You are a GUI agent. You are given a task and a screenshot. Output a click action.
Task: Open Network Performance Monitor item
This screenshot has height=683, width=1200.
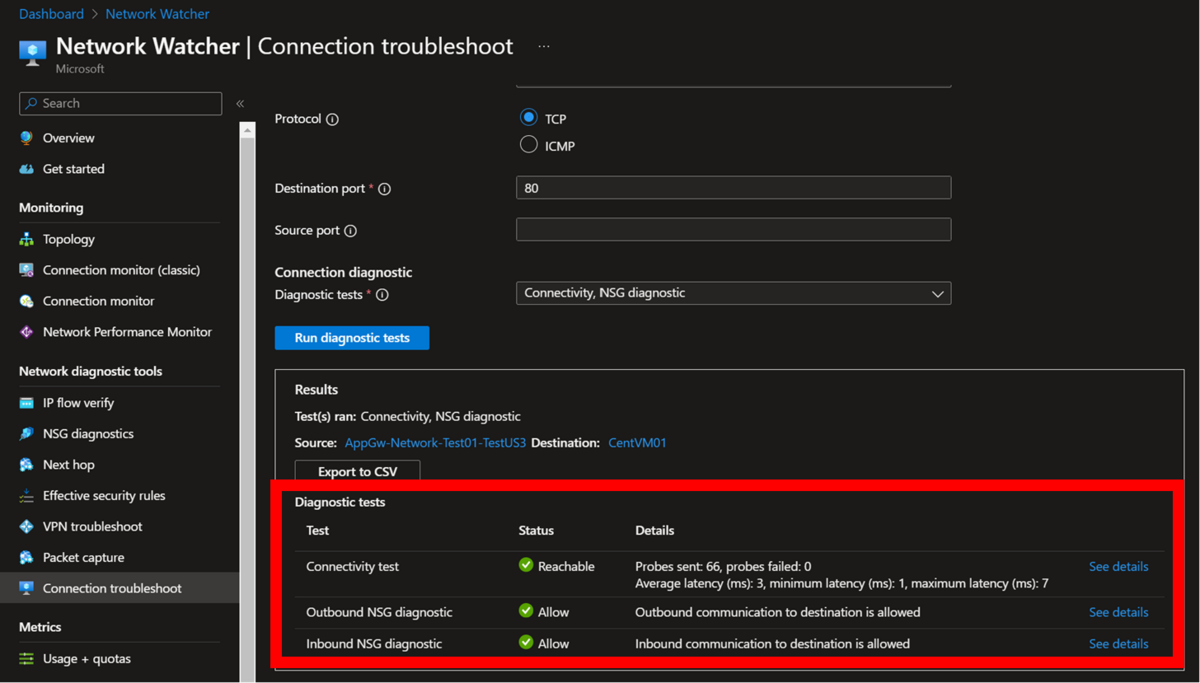coord(127,332)
